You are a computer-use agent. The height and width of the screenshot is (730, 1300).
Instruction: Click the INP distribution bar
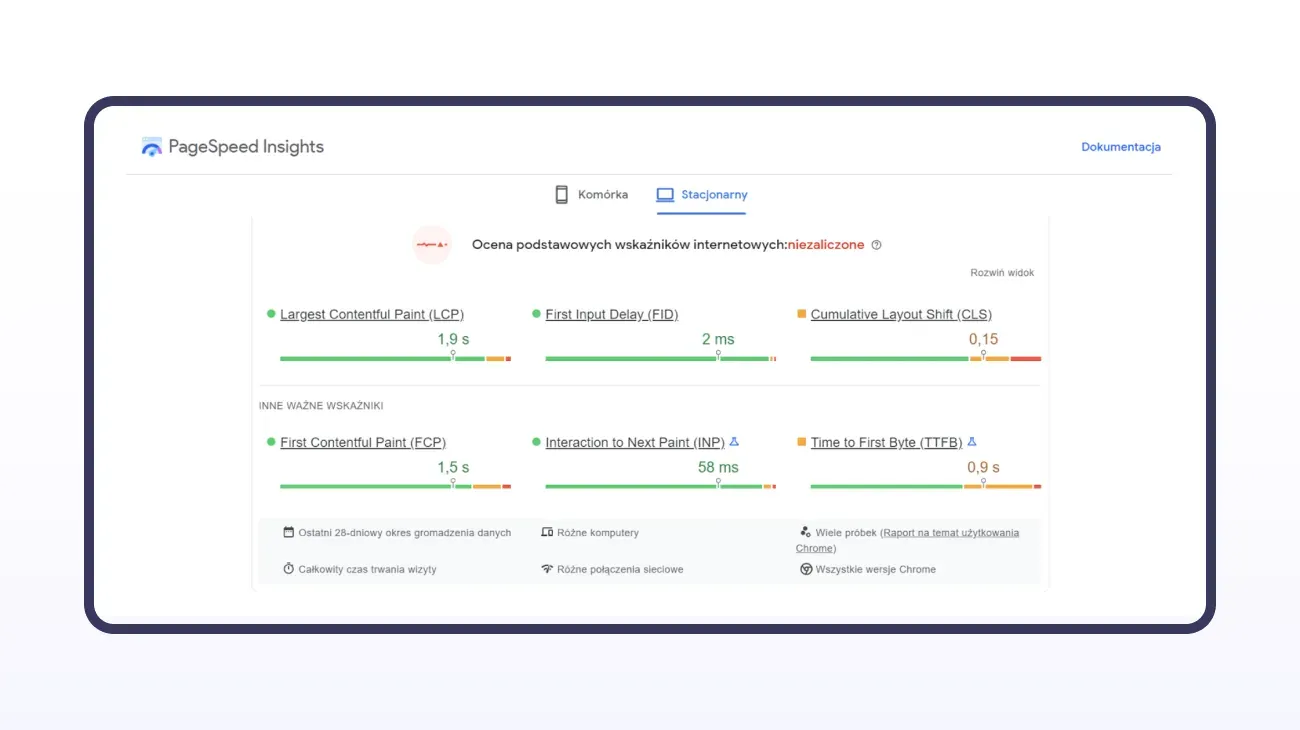click(660, 486)
